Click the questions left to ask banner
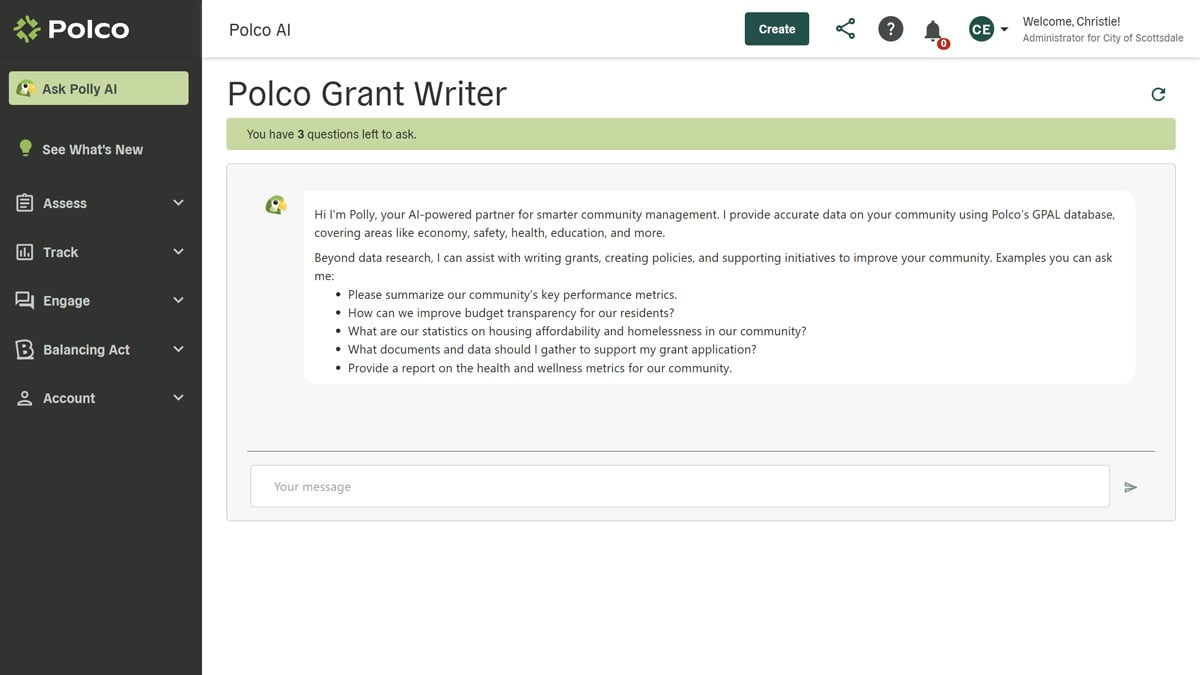Viewport: 1200px width, 675px height. pos(701,134)
